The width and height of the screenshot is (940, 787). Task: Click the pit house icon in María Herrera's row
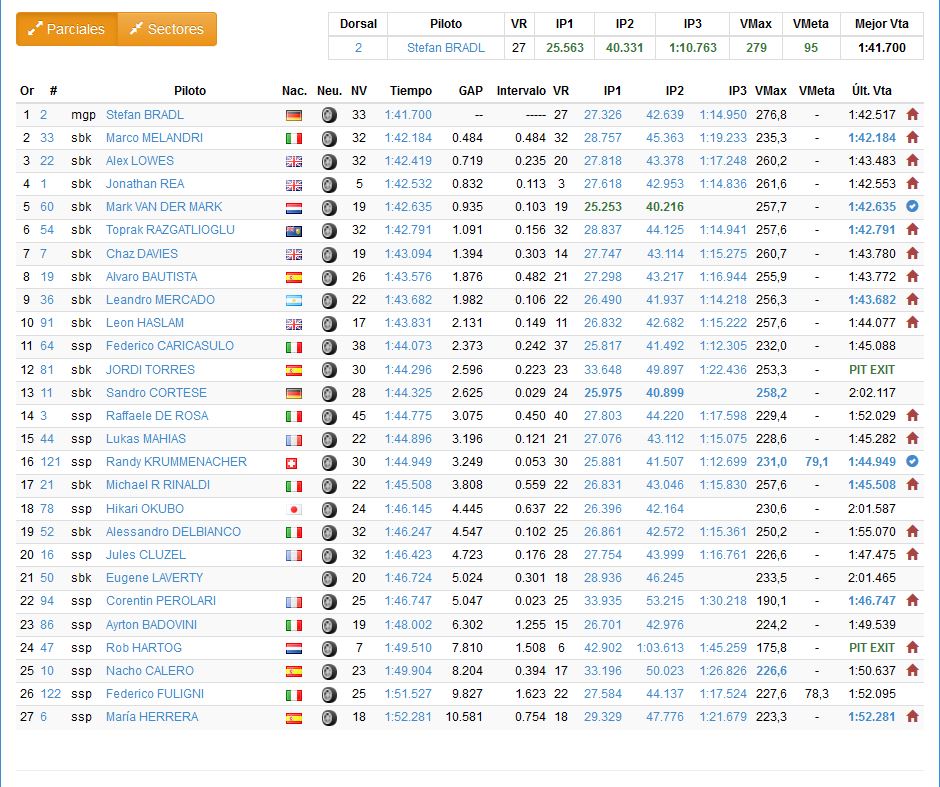pyautogui.click(x=912, y=717)
